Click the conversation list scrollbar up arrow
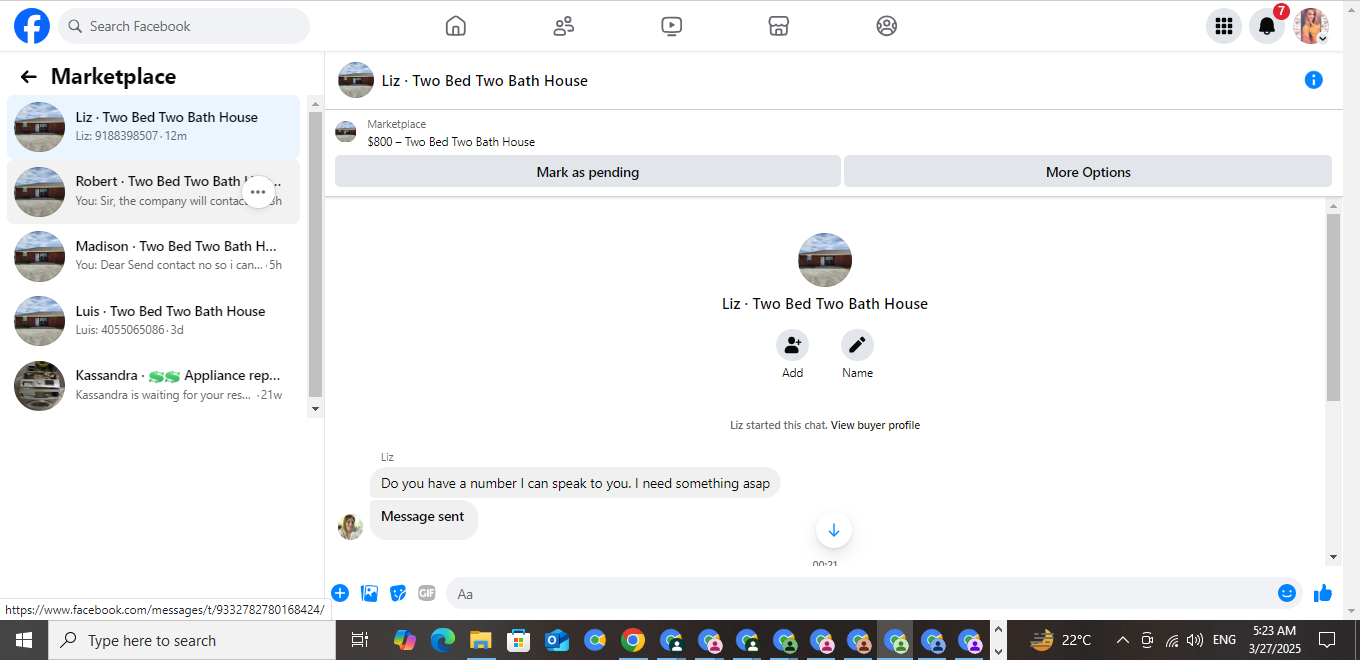This screenshot has width=1360, height=660. click(x=316, y=103)
